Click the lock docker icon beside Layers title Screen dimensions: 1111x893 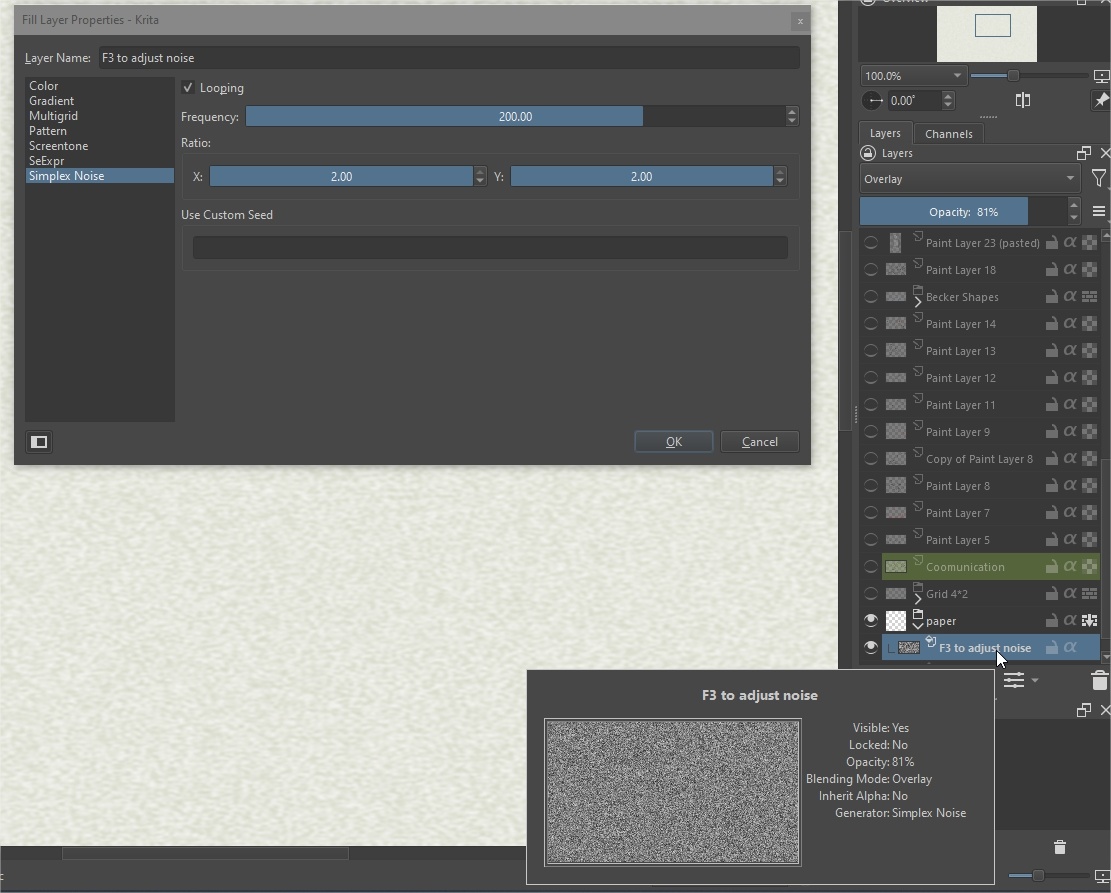point(868,153)
